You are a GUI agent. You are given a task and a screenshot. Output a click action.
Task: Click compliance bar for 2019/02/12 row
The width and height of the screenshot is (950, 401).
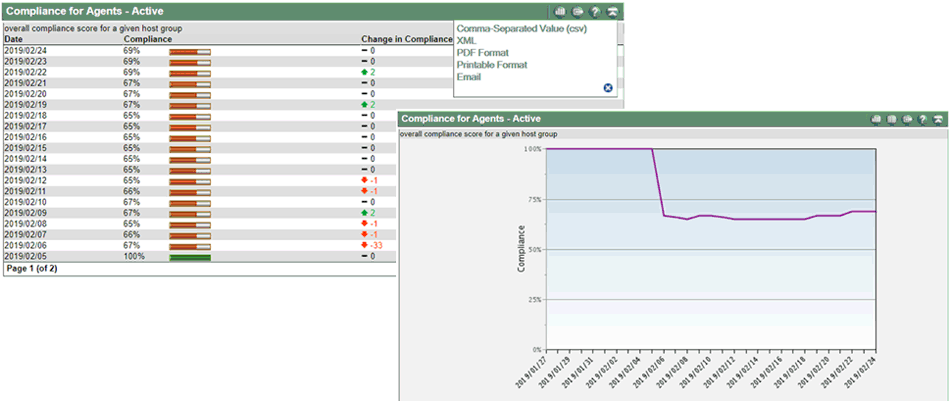point(190,181)
